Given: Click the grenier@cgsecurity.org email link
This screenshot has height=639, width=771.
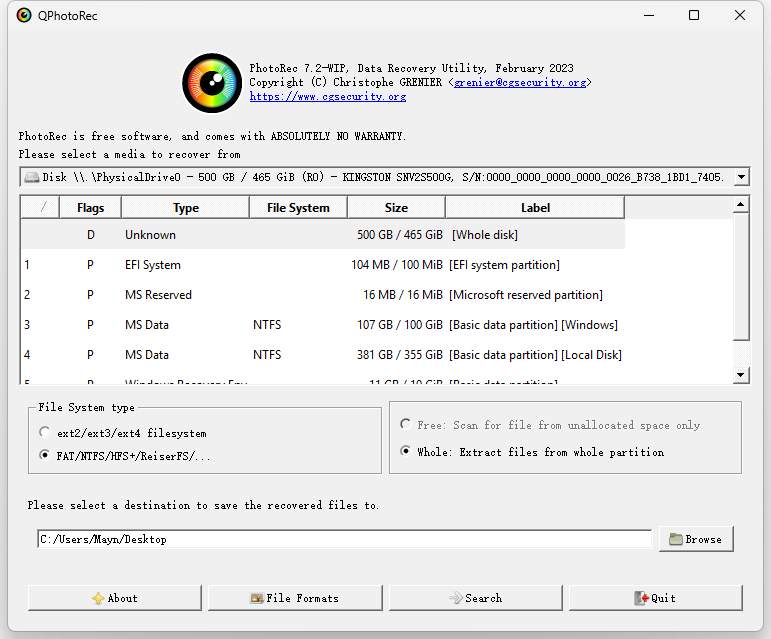Looking at the screenshot, I should tap(519, 83).
